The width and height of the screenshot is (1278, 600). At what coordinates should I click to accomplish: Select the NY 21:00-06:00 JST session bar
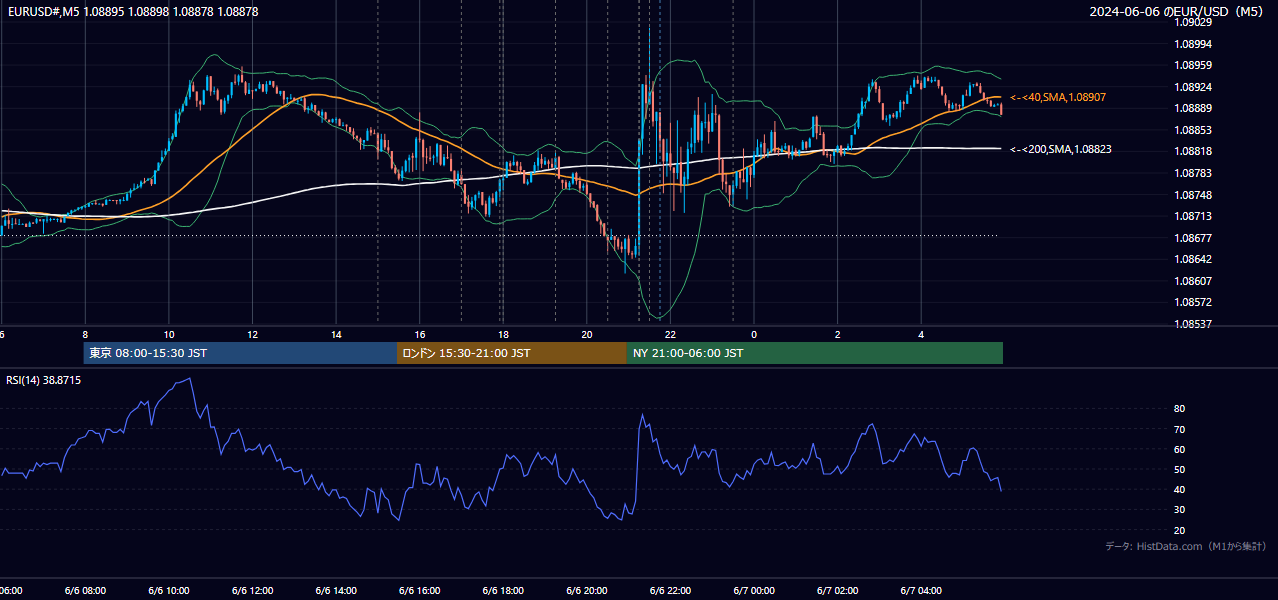815,353
